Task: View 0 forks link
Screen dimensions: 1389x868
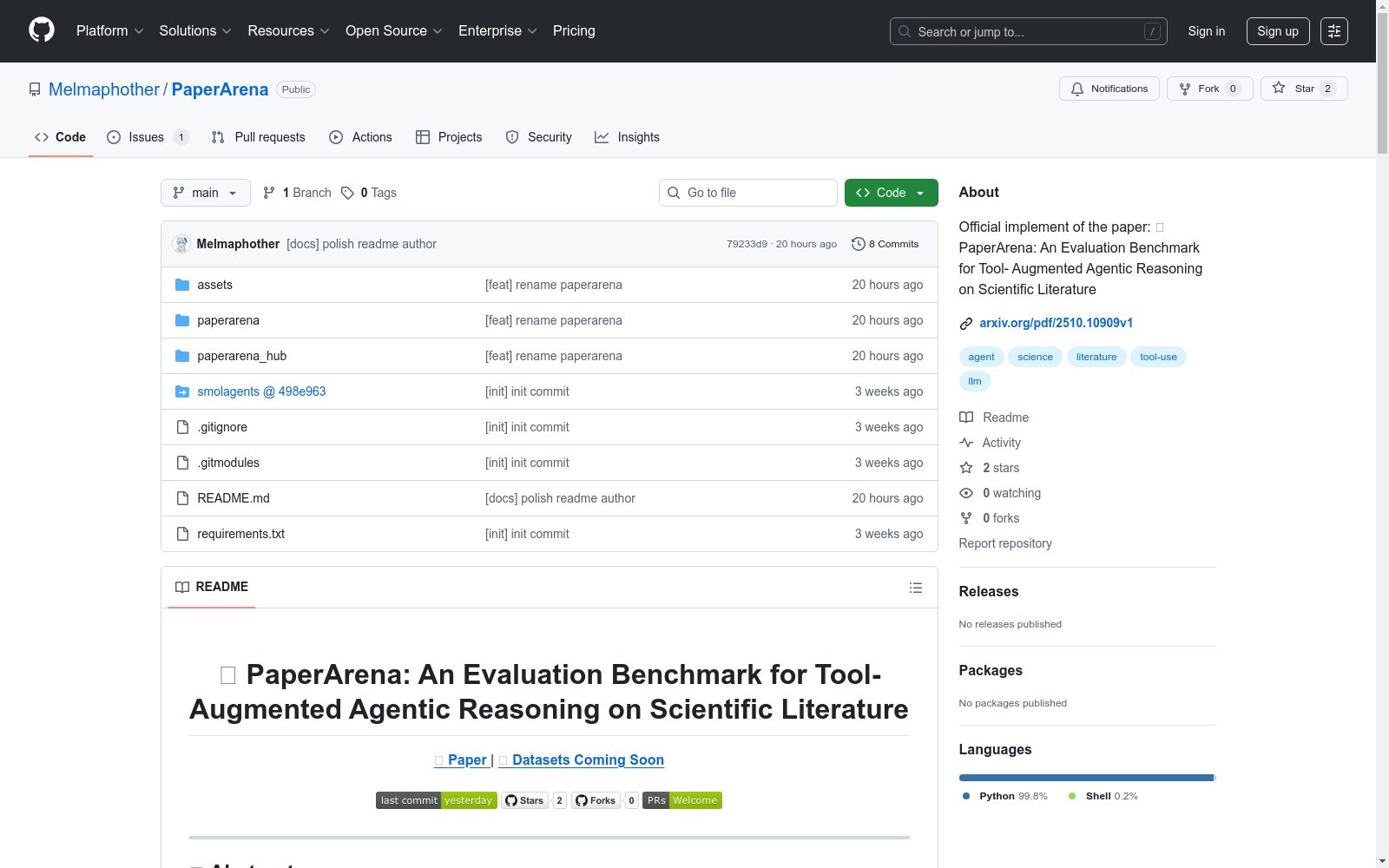Action: (x=990, y=518)
